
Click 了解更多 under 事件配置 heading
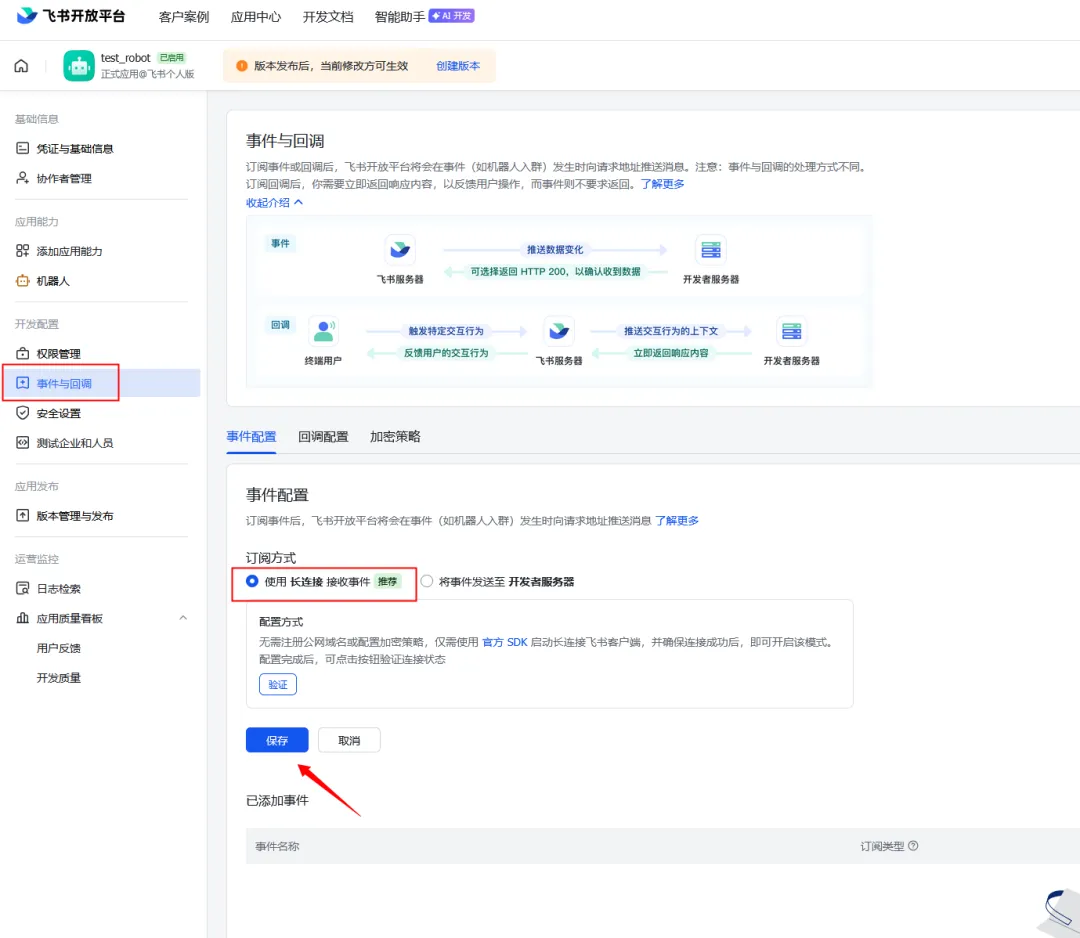click(x=677, y=521)
